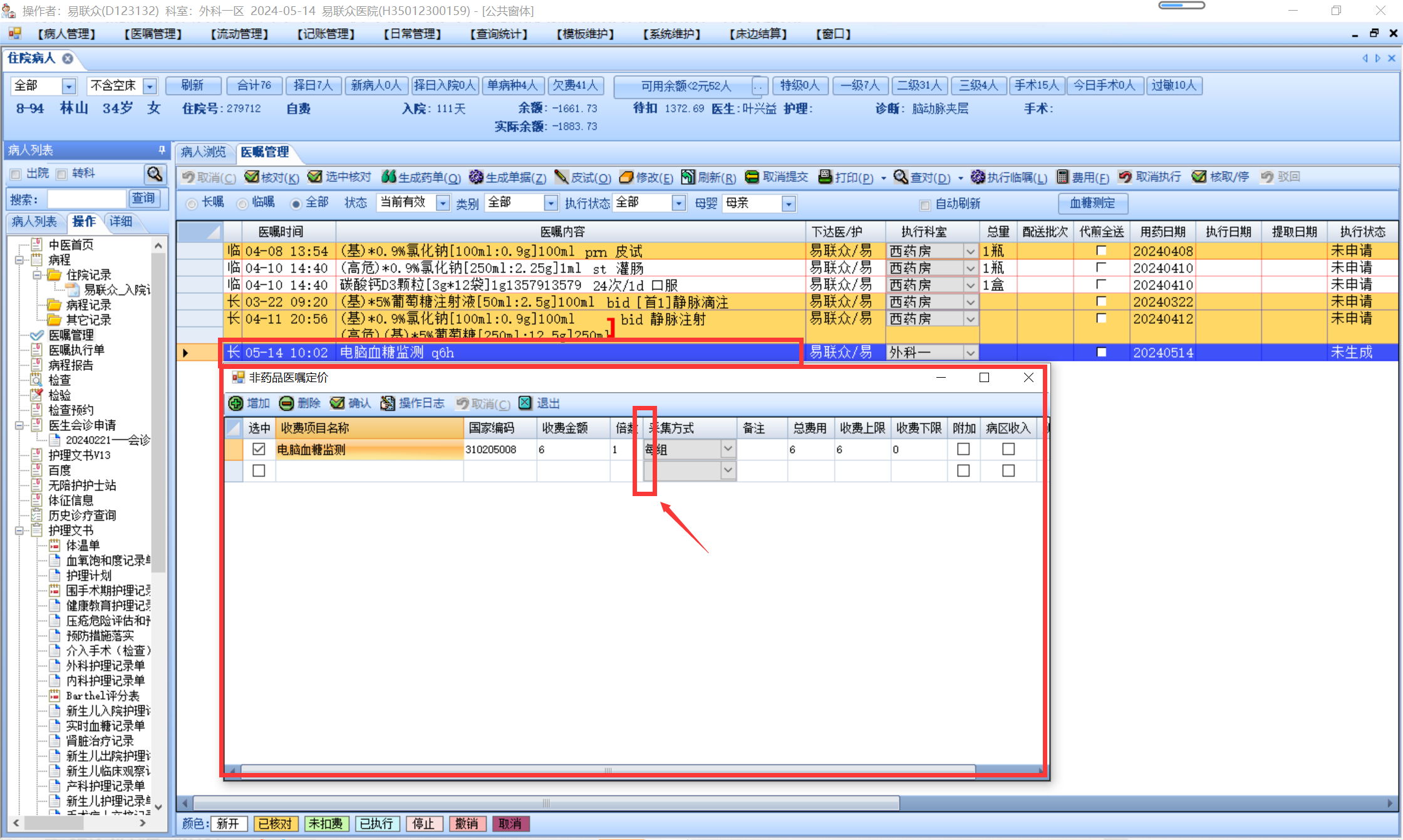The image size is (1403, 840).
Task: Open the 状态 当前有效 dropdown
Action: click(x=443, y=203)
